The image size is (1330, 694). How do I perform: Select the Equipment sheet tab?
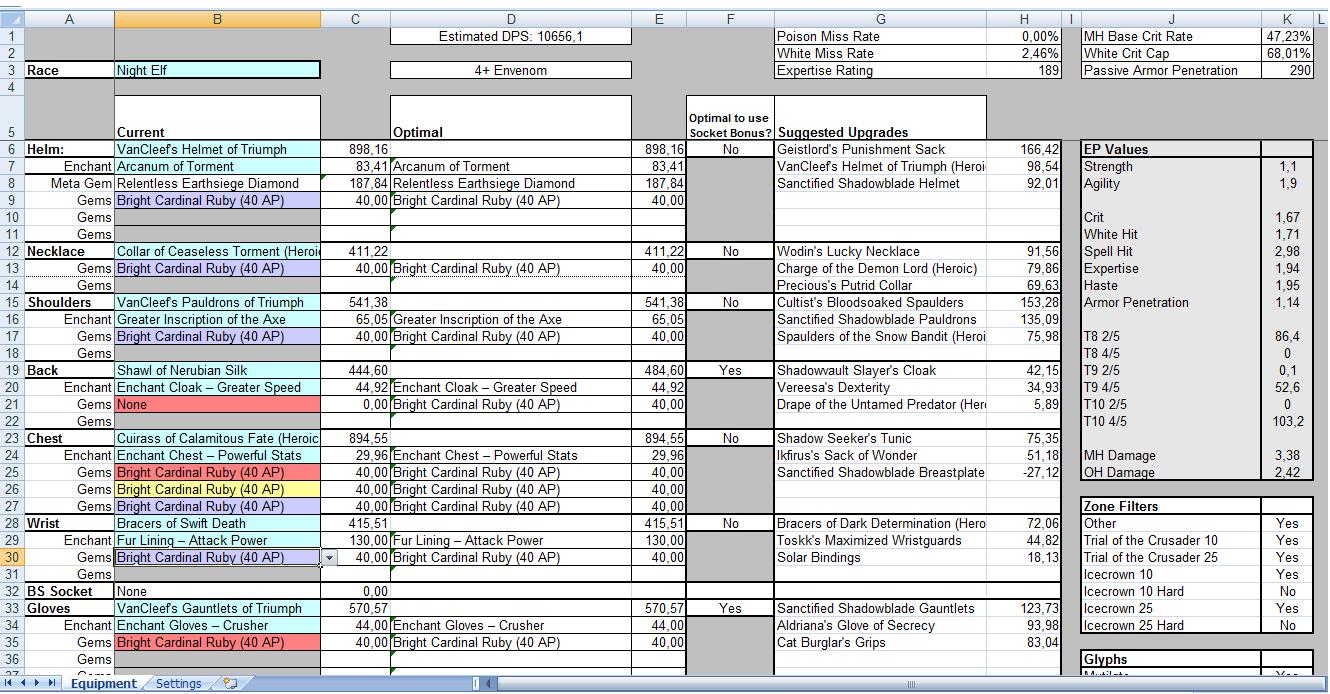coord(104,684)
